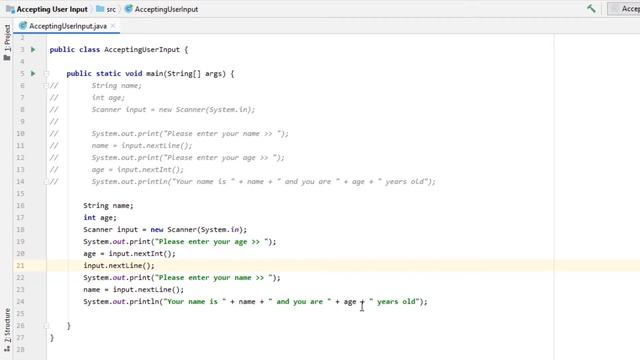This screenshot has height=360, width=640.
Task: Close the AcceptingUserInput.java tab
Action: pos(113,26)
